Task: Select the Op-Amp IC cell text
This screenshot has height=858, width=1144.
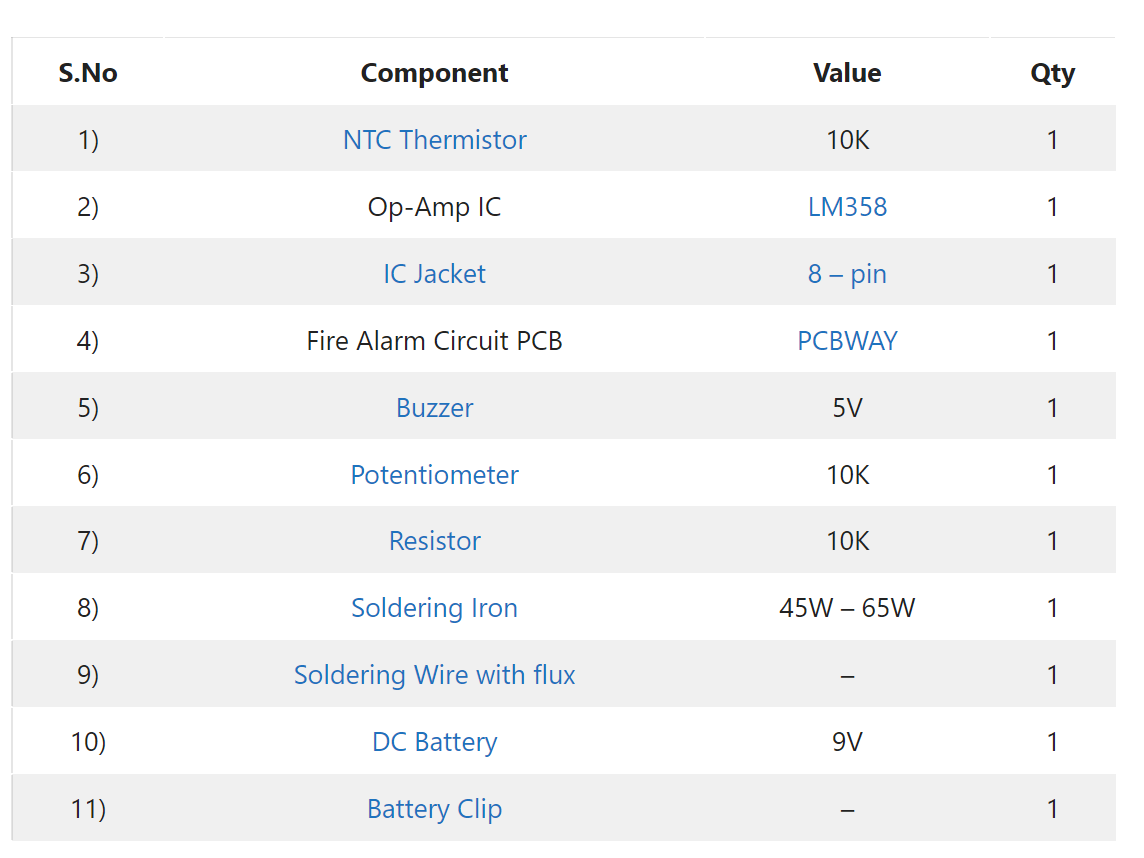Action: (434, 206)
